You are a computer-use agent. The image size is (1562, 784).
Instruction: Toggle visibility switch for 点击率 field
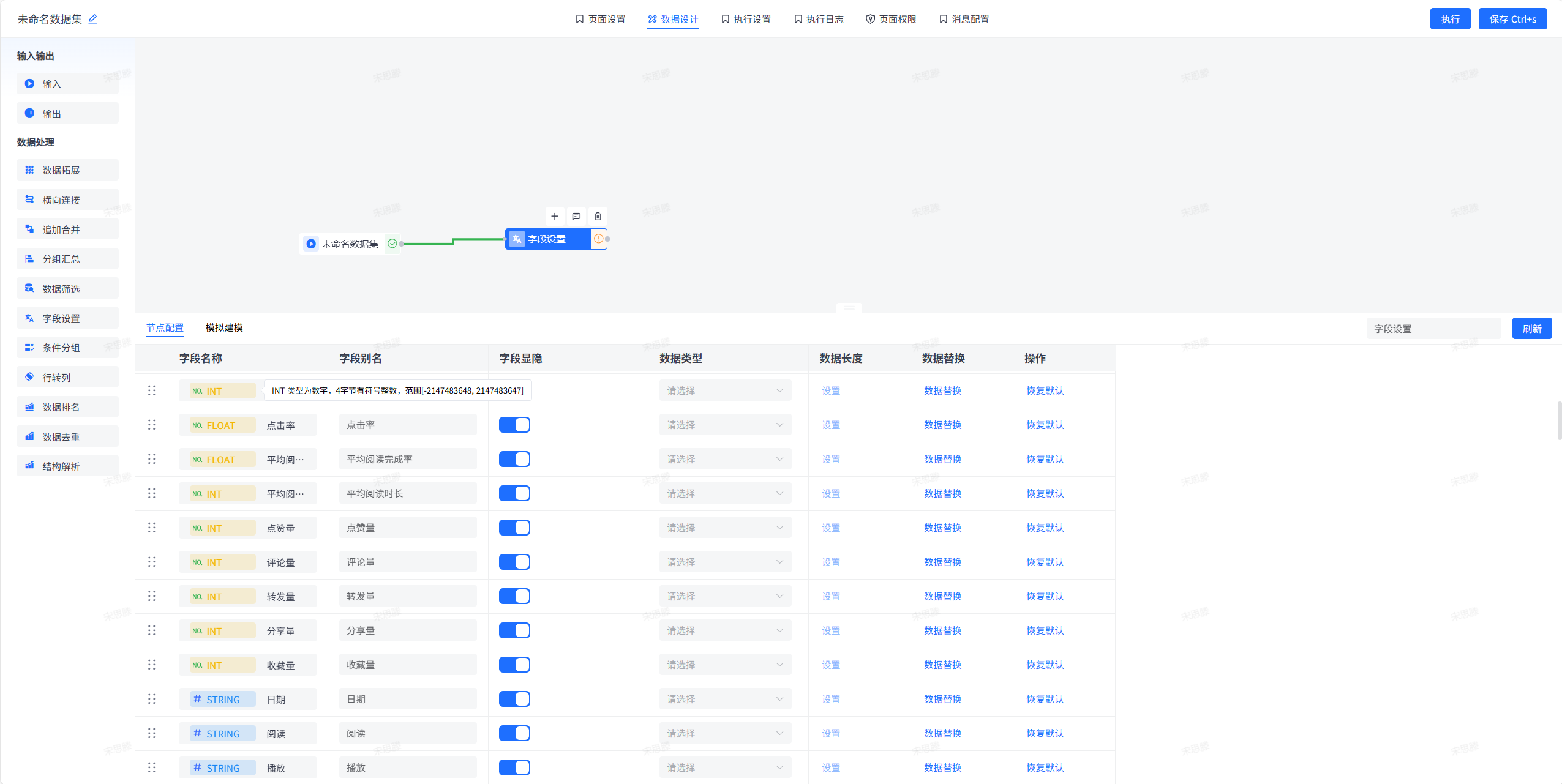tap(514, 425)
